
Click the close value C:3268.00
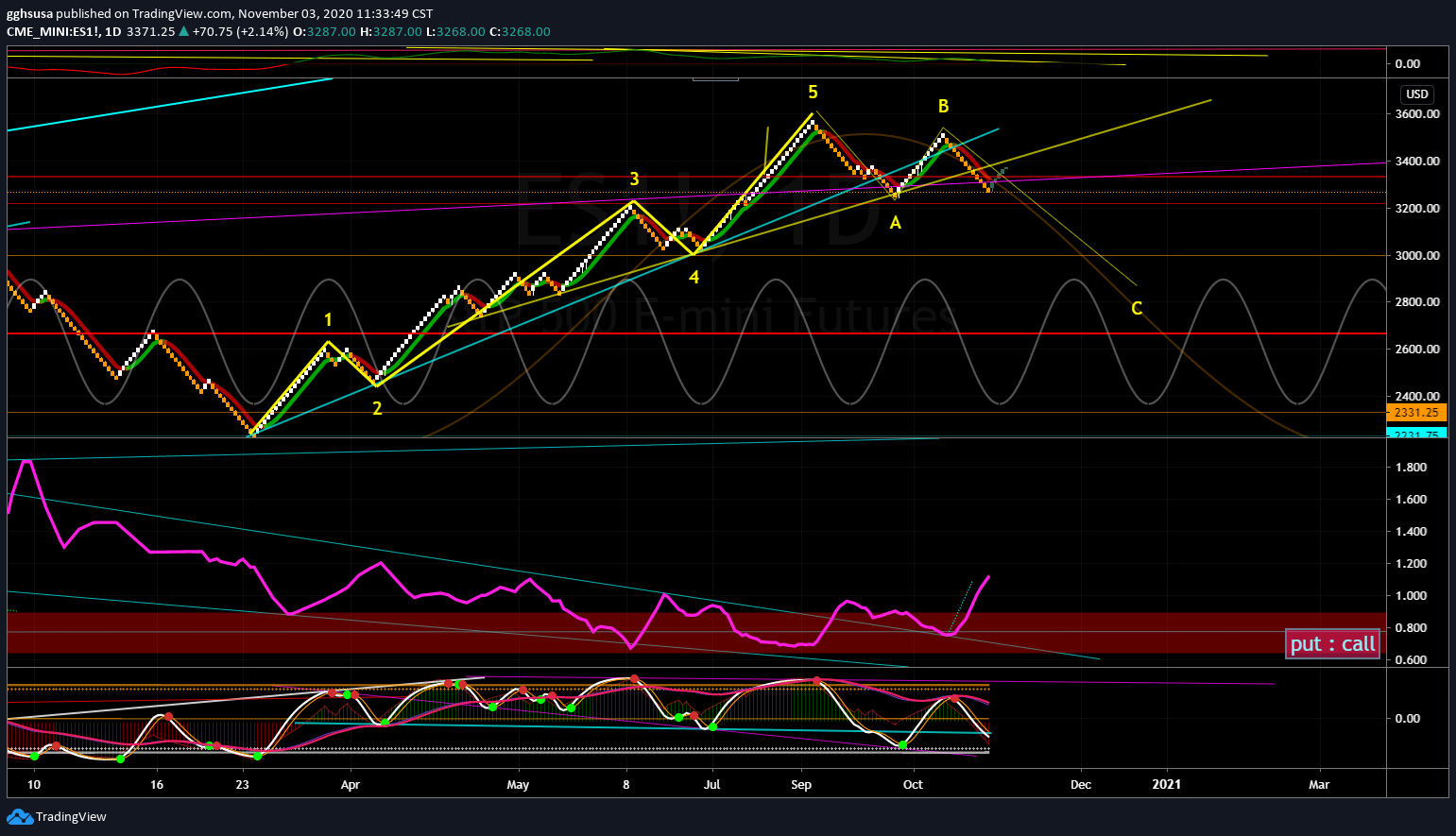(x=520, y=31)
